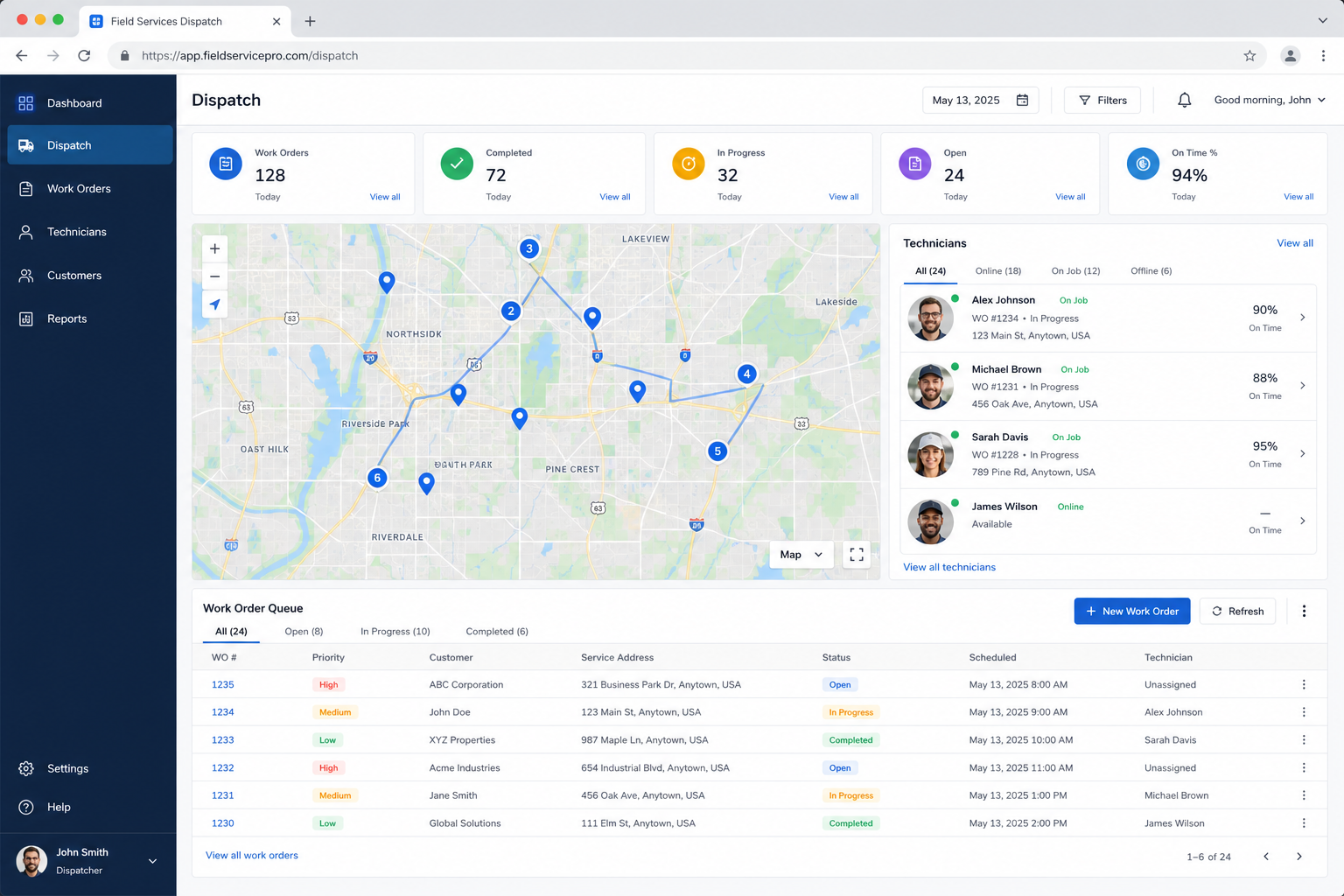Switch to On Job (12) technicians tab
Image resolution: width=1344 pixels, height=896 pixels.
pyautogui.click(x=1075, y=271)
